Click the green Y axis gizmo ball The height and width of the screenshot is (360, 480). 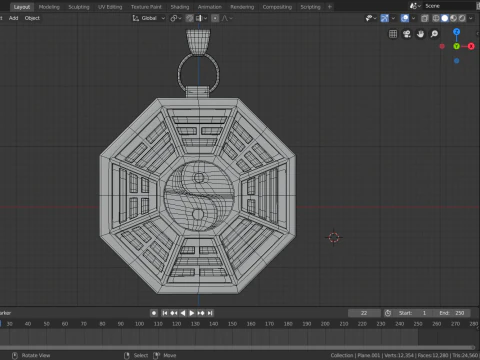(456, 46)
